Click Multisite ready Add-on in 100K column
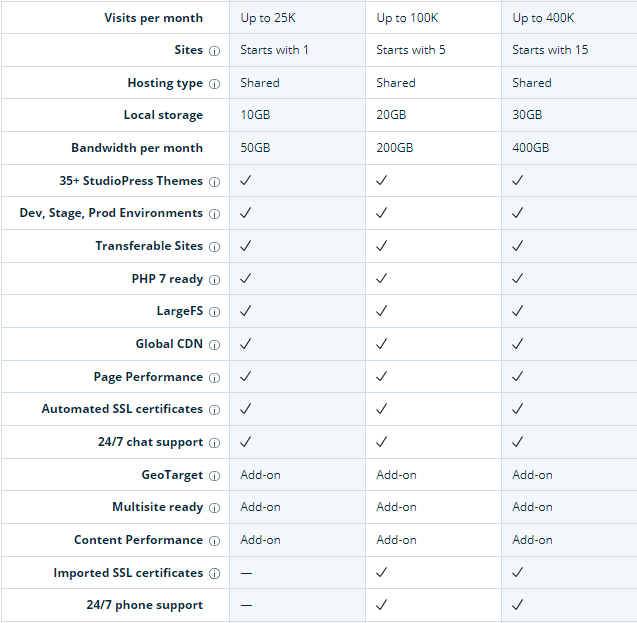This screenshot has height=623, width=637. click(396, 507)
